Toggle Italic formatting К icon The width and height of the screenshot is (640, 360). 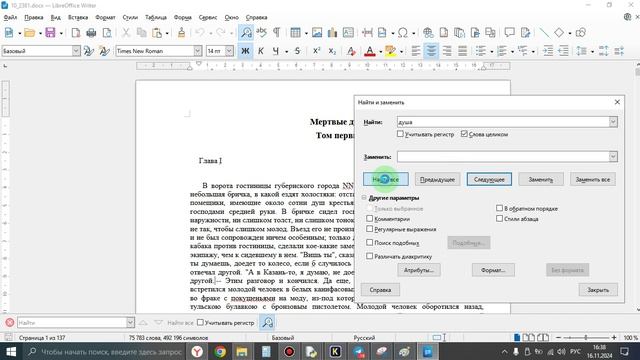tap(260, 51)
